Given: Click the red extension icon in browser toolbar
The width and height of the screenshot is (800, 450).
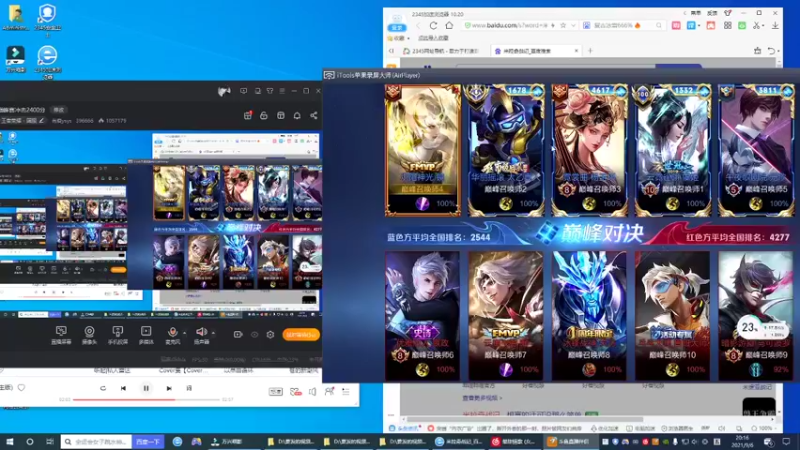Looking at the screenshot, I should point(711,26).
